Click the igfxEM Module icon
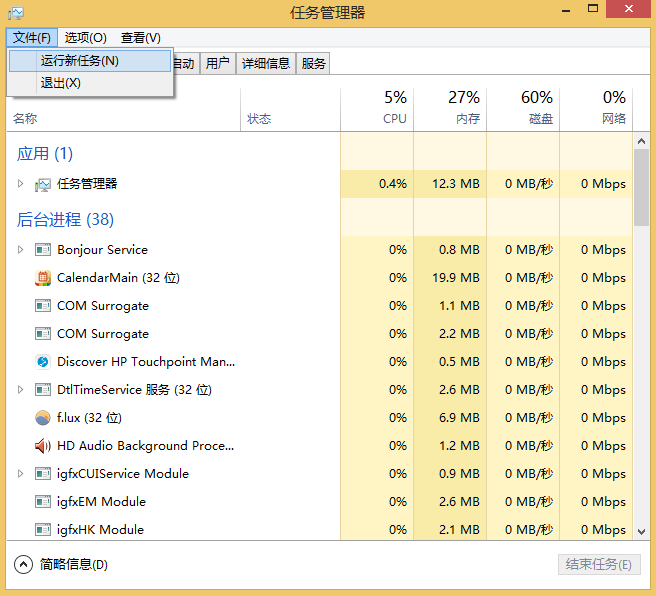This screenshot has width=656, height=596. point(42,502)
